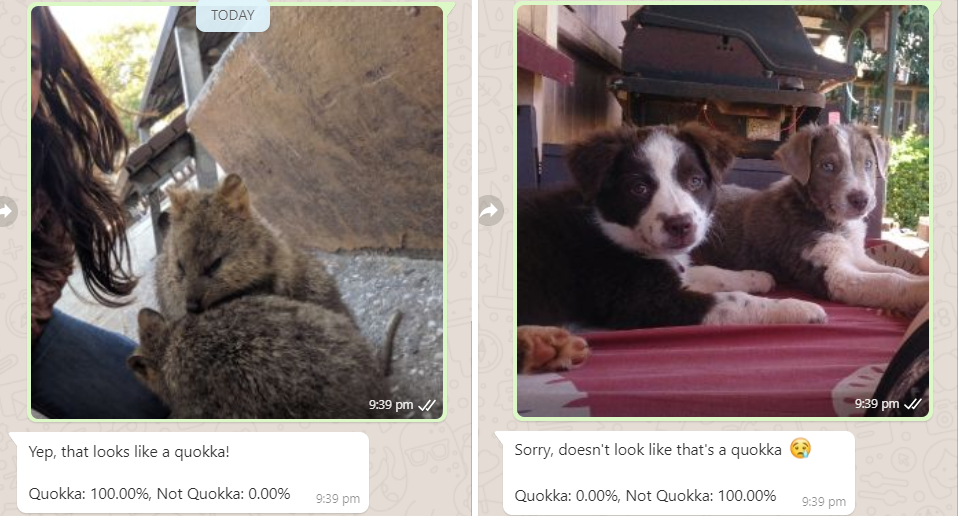Click the crying emoji in the reply message
Viewport: 958px width, 516px height.
coord(800,449)
